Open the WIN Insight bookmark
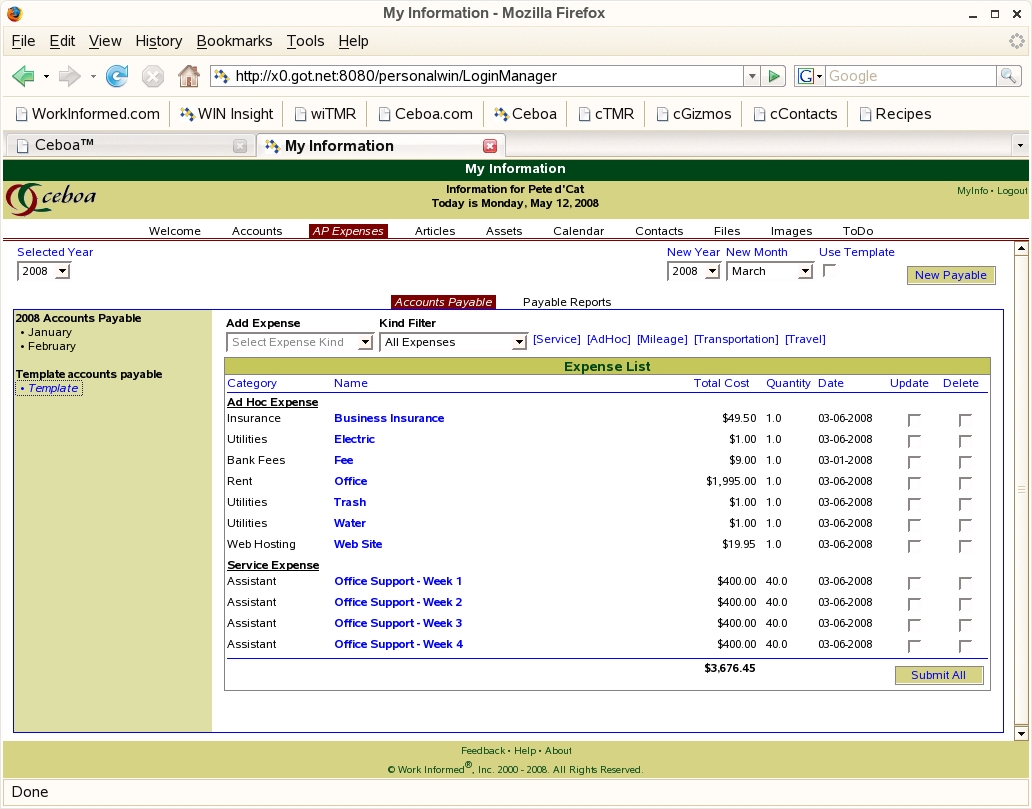1032x809 pixels. pos(226,114)
